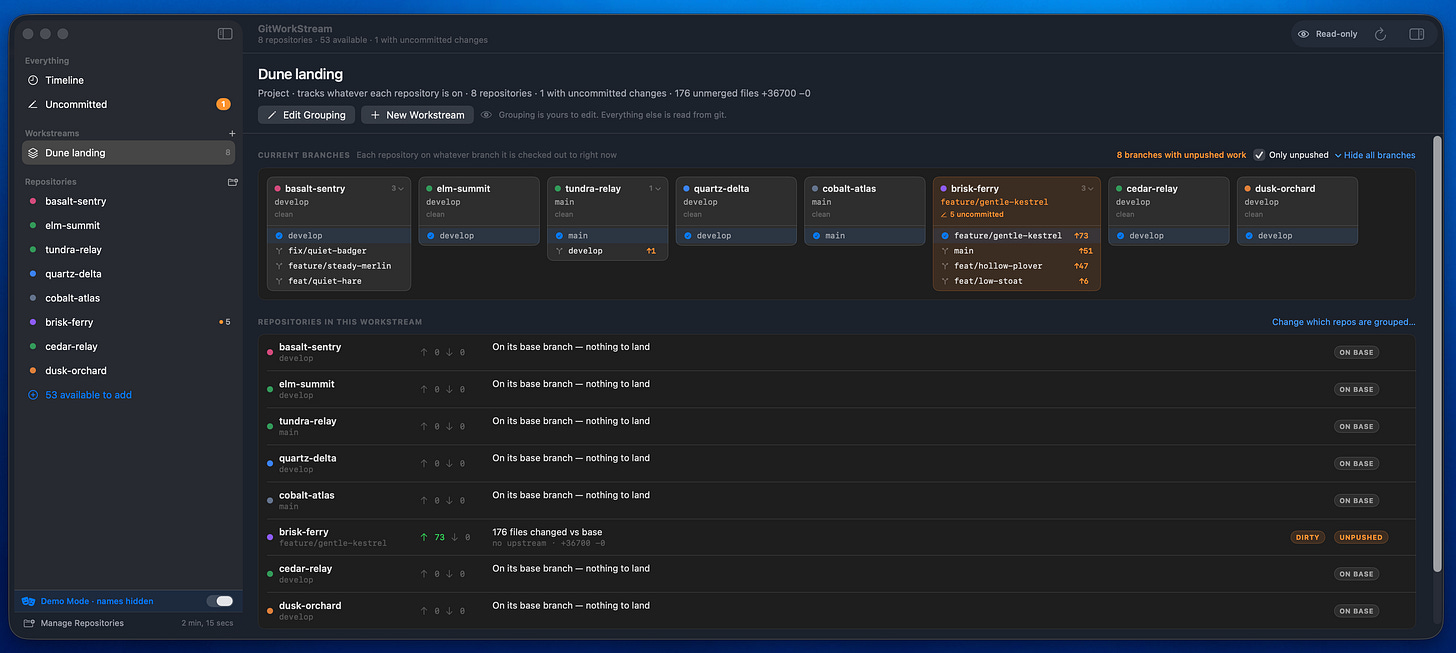Toggle brisk-ferry card's 3 branches chevron

tap(1088, 188)
